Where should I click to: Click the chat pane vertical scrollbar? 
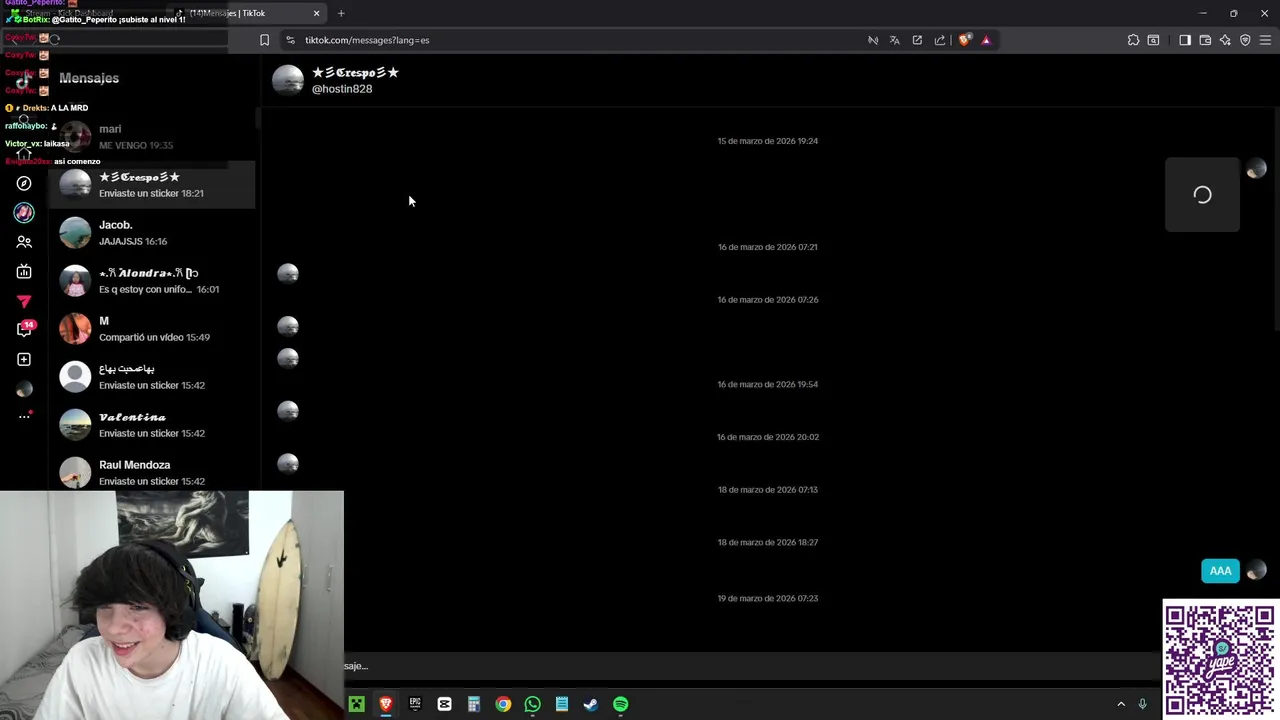(1276, 220)
